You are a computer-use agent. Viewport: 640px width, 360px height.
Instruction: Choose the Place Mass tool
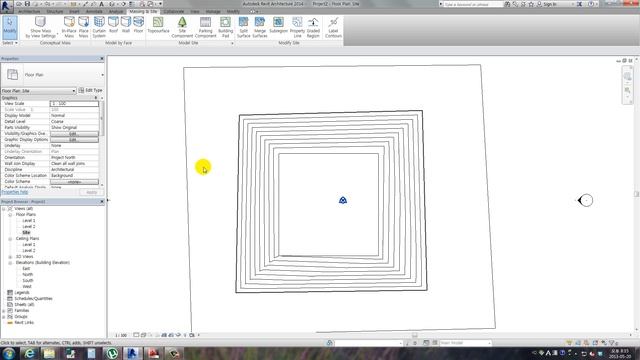pos(84,27)
